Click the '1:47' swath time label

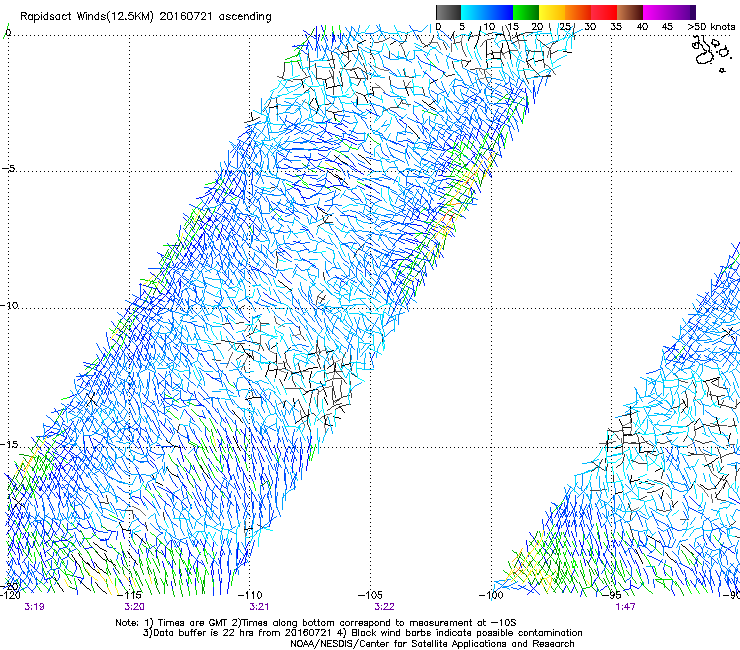625,606
